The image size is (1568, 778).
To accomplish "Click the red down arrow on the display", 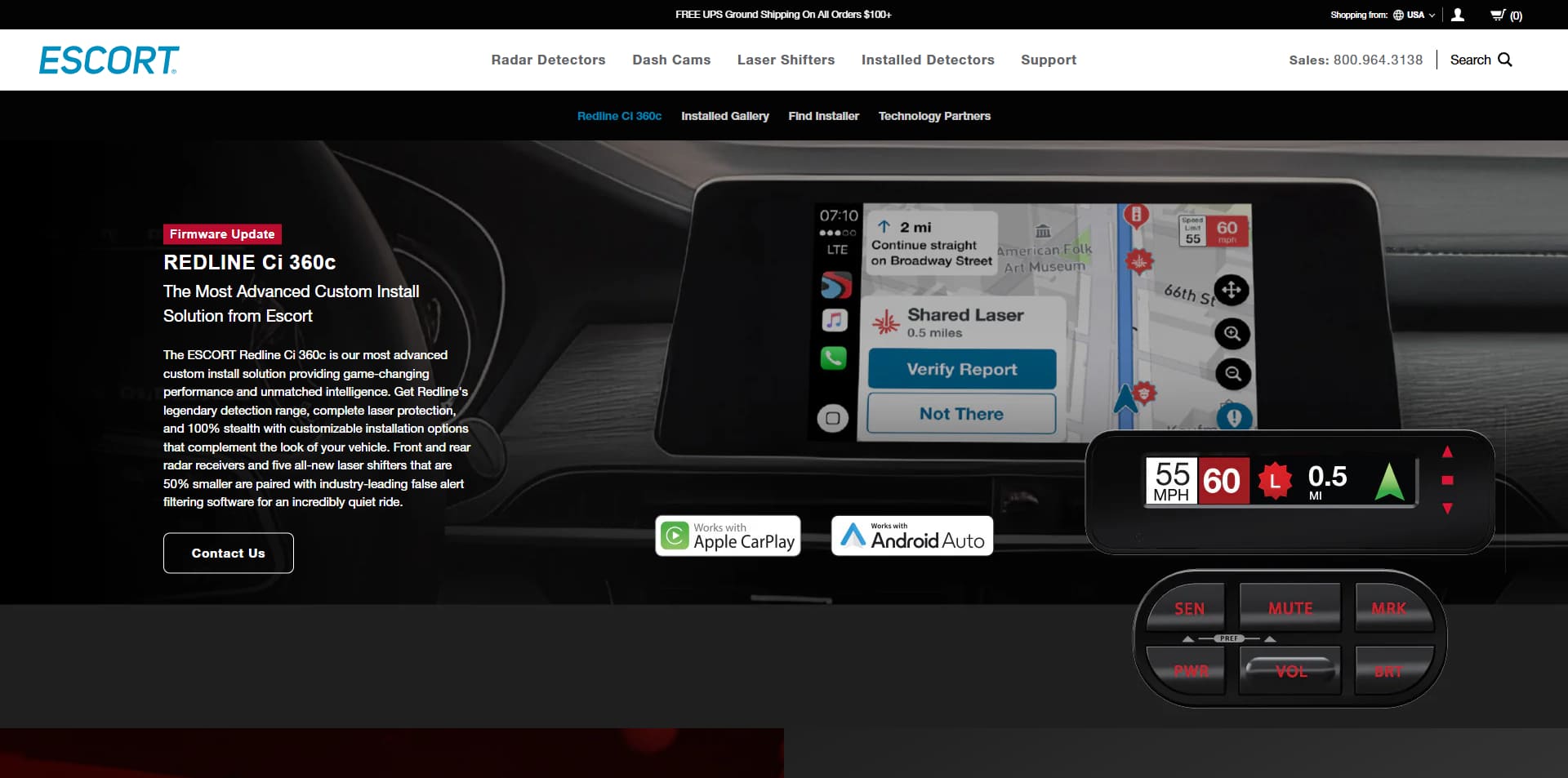I will (x=1447, y=508).
